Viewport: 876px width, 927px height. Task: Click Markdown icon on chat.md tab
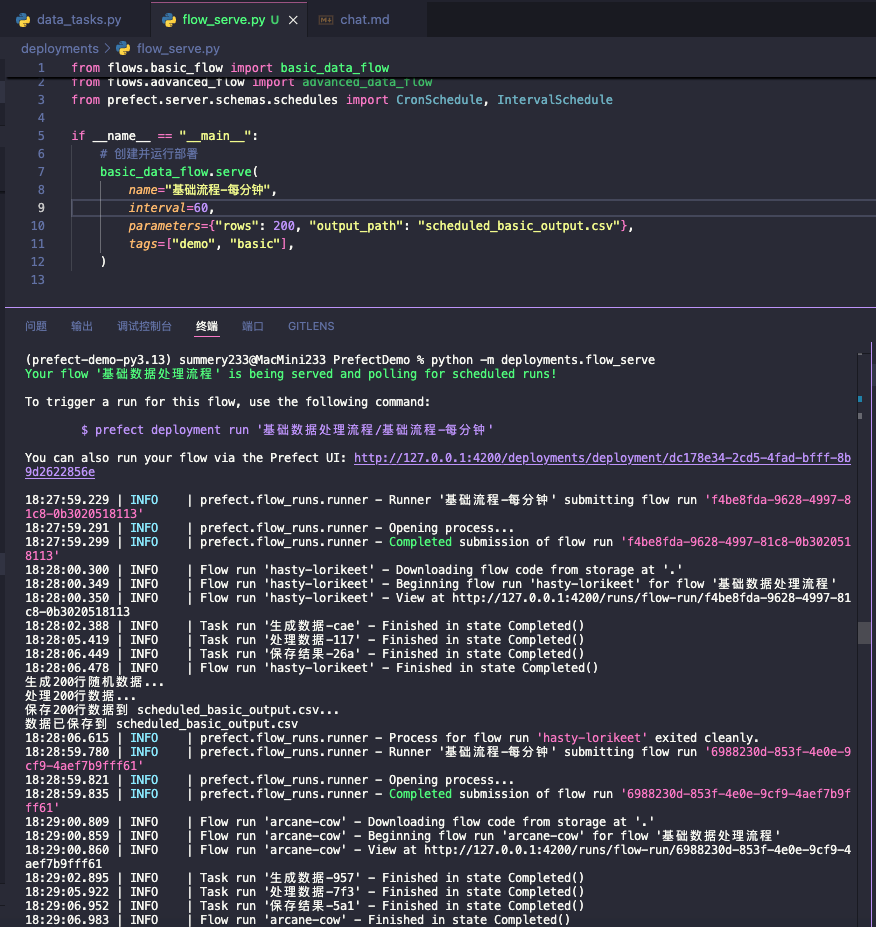326,20
